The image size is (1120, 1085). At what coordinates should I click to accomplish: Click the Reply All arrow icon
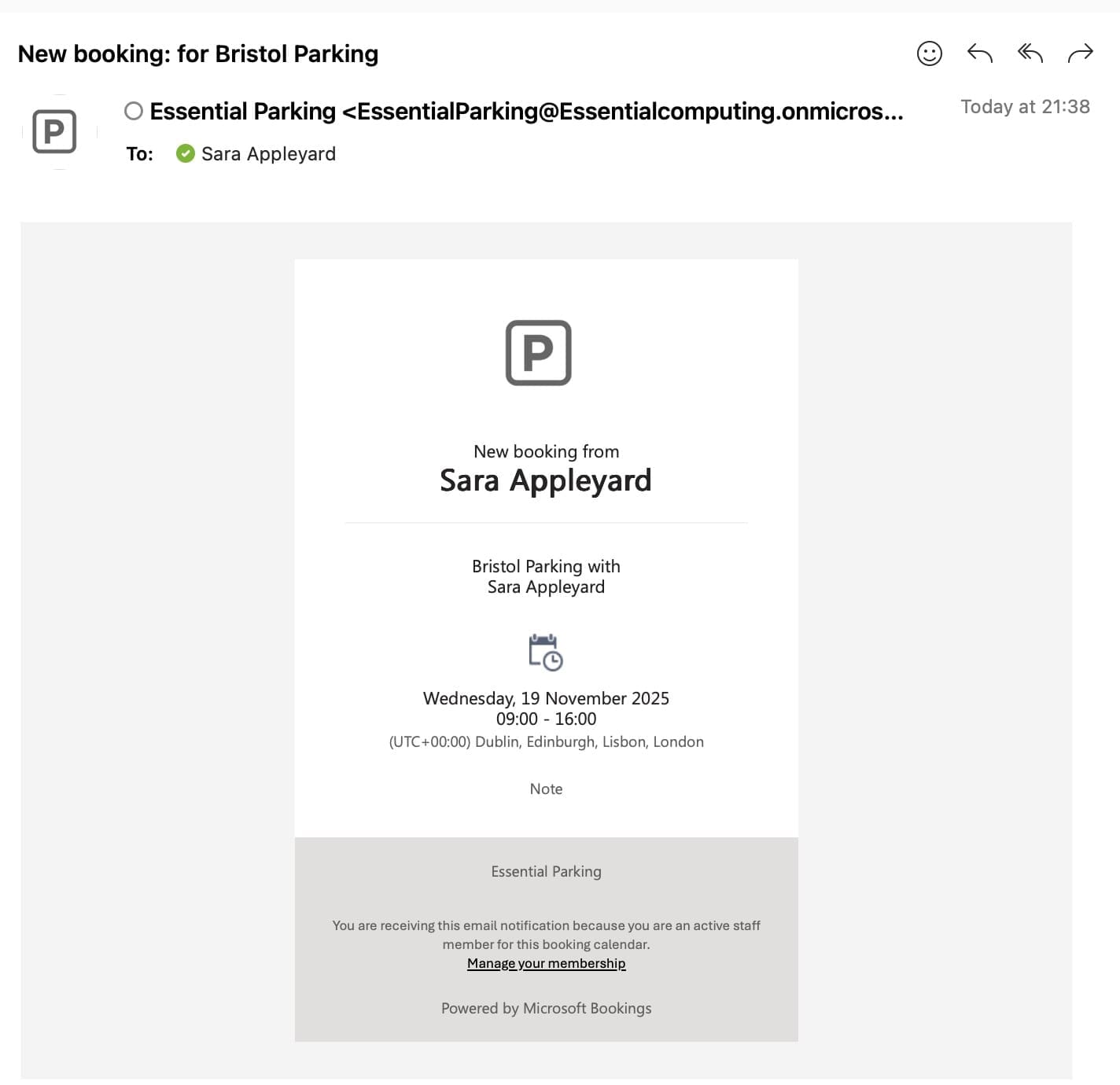point(1030,53)
